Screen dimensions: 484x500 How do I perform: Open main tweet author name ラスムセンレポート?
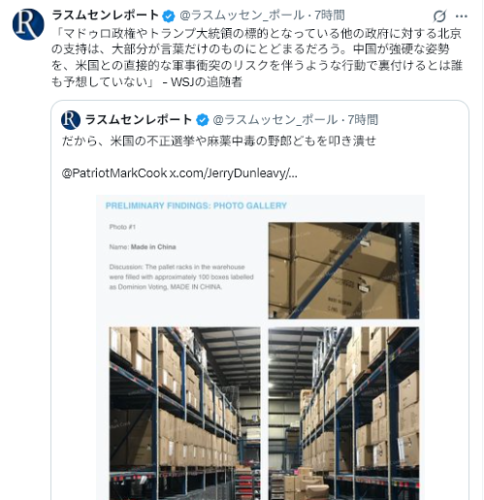pos(105,15)
